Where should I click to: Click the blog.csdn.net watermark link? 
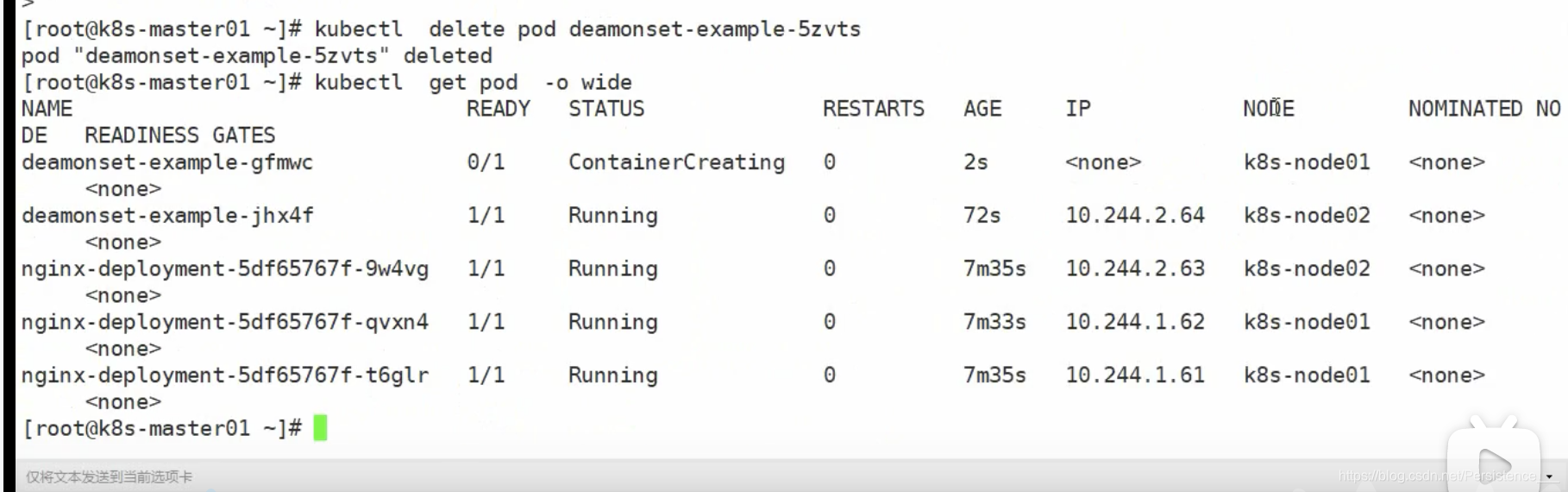[1438, 476]
